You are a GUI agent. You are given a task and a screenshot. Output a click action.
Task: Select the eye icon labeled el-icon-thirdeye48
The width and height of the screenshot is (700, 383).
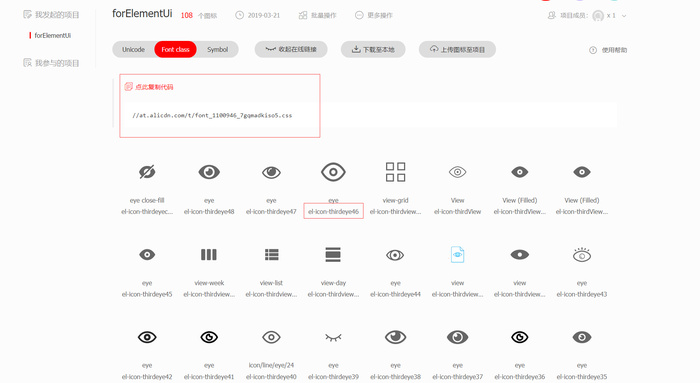coord(209,172)
